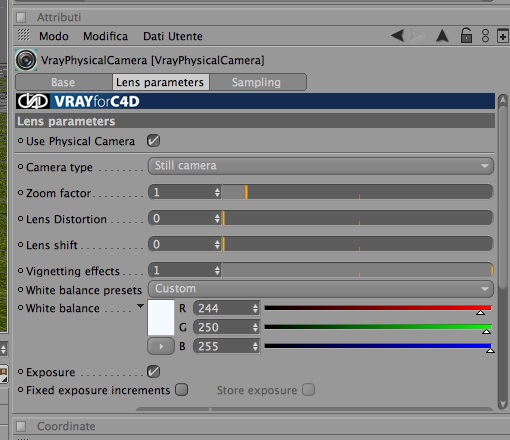510x440 pixels.
Task: Enable Fixed exposure increments checkbox
Action: click(182, 389)
